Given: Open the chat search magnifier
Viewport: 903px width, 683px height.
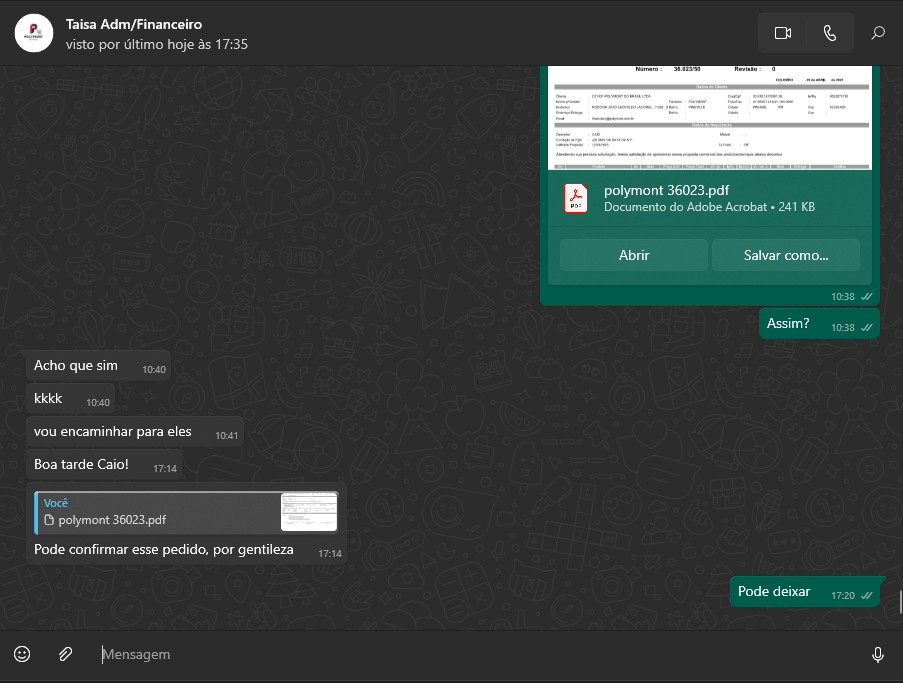Looking at the screenshot, I should [x=878, y=33].
